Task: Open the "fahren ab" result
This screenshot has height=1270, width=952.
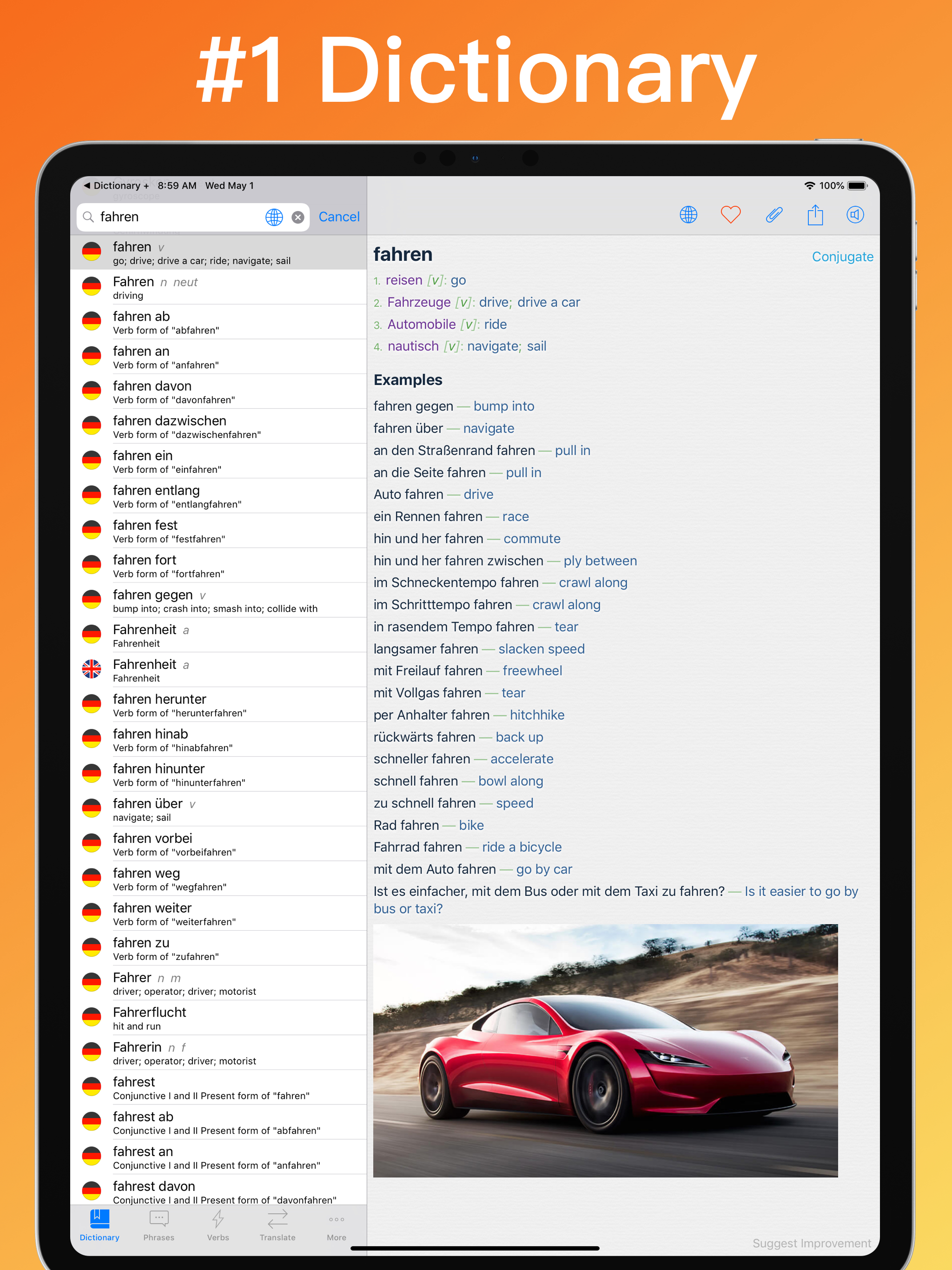Action: (x=218, y=322)
